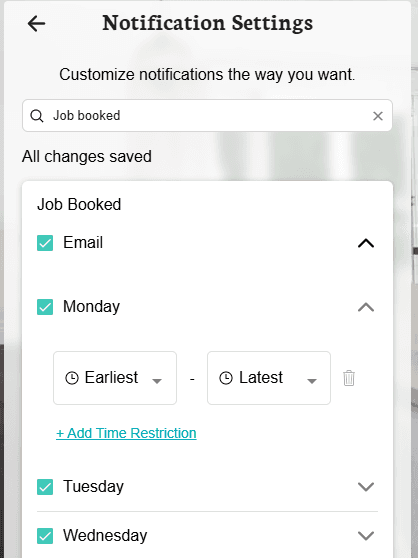
Task: Click the Monday label row
Action: pyautogui.click(x=207, y=307)
